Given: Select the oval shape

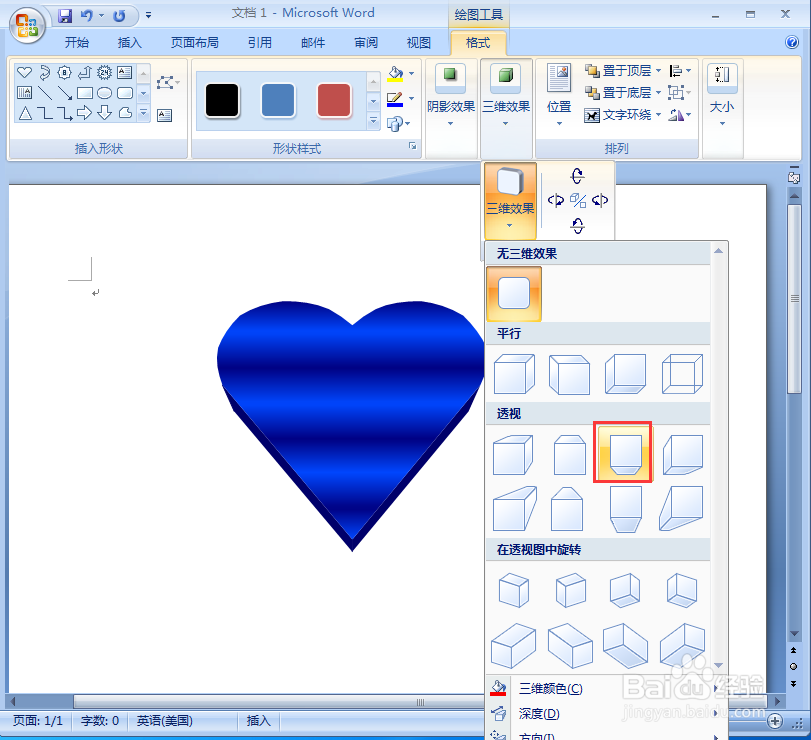Looking at the screenshot, I should point(104,93).
